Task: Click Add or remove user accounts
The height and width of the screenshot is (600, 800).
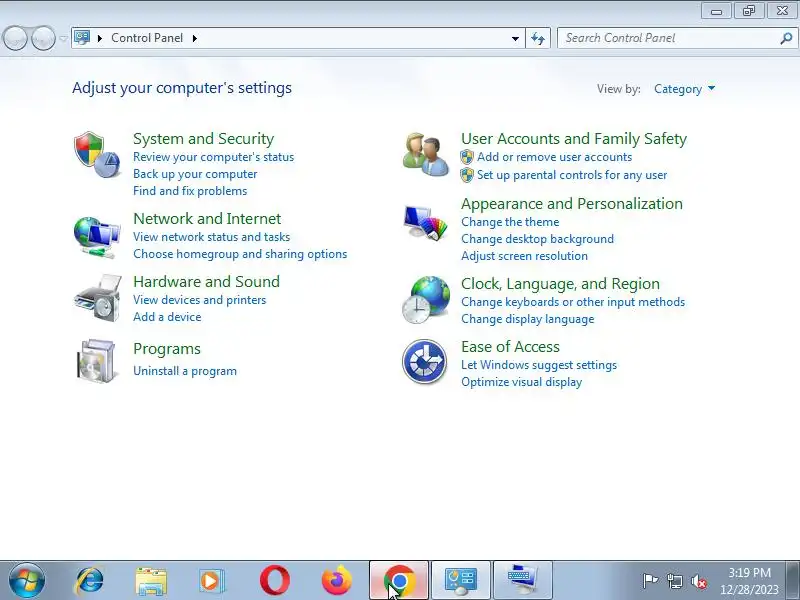Action: (x=554, y=157)
